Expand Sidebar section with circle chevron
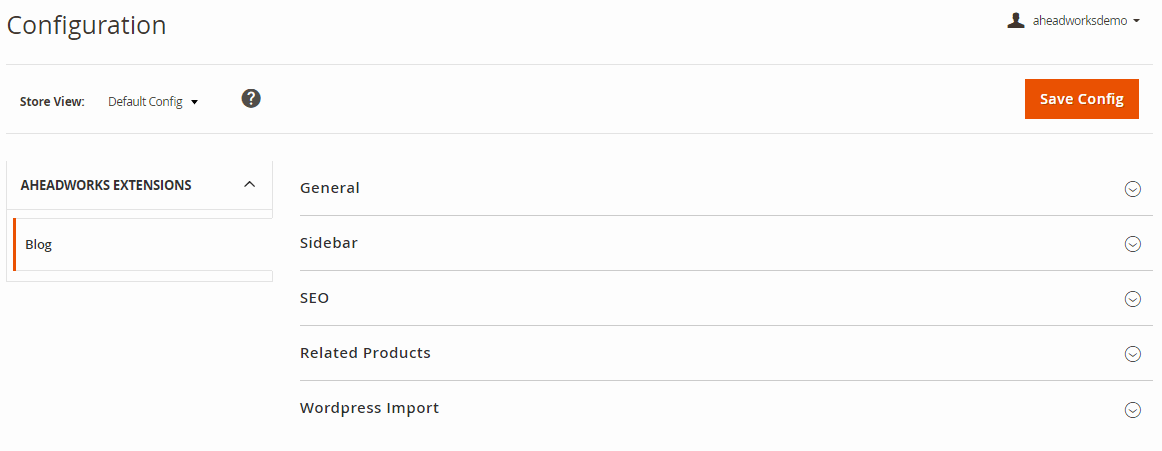The image size is (1162, 451). point(1132,244)
